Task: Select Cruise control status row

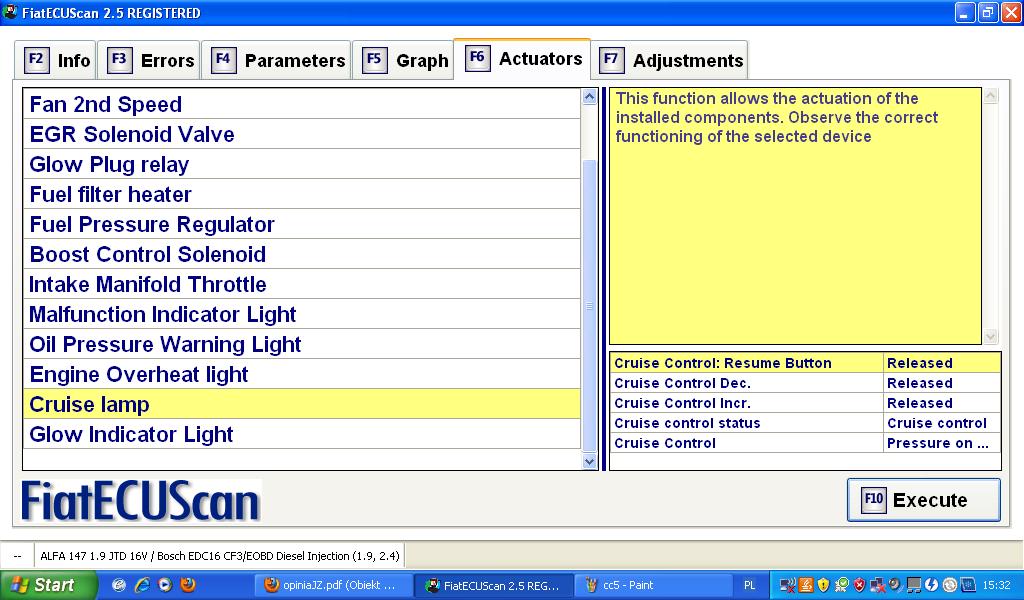Action: click(805, 423)
